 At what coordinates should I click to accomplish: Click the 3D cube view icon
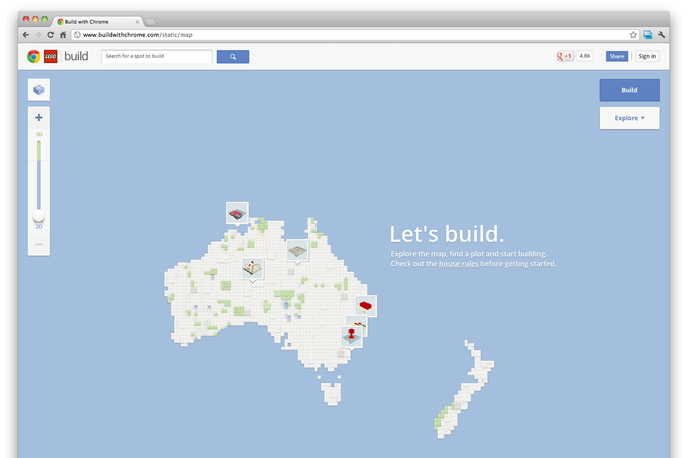[x=39, y=90]
